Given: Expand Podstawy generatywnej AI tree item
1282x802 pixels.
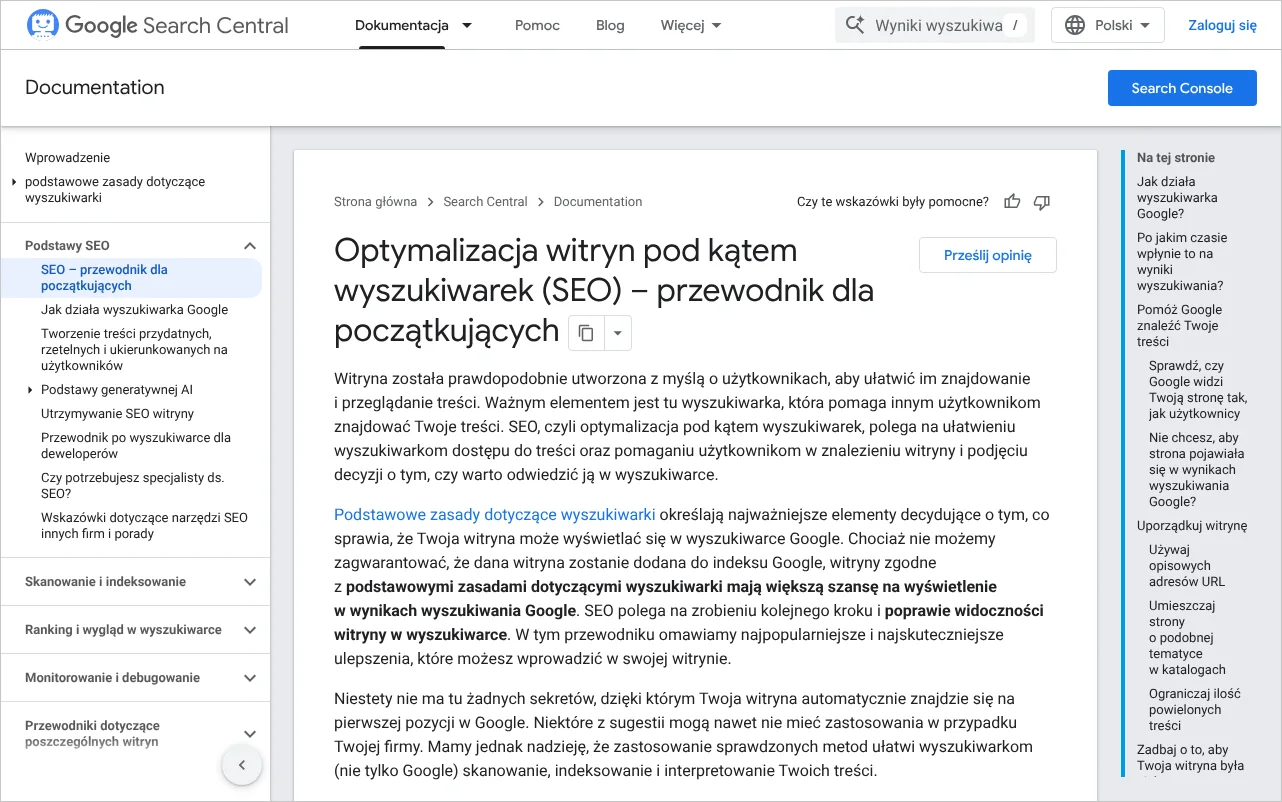Looking at the screenshot, I should click(31, 390).
